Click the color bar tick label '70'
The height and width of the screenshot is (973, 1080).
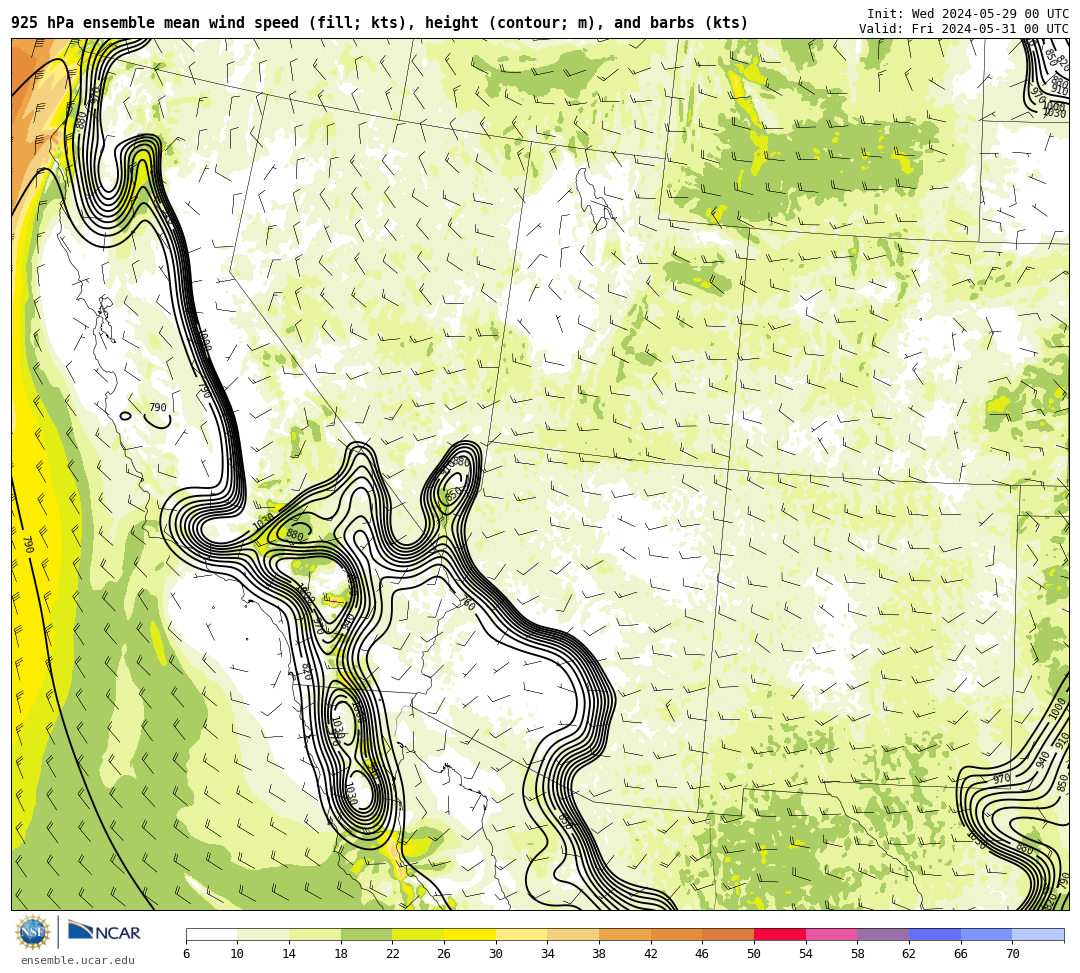pyautogui.click(x=1012, y=954)
